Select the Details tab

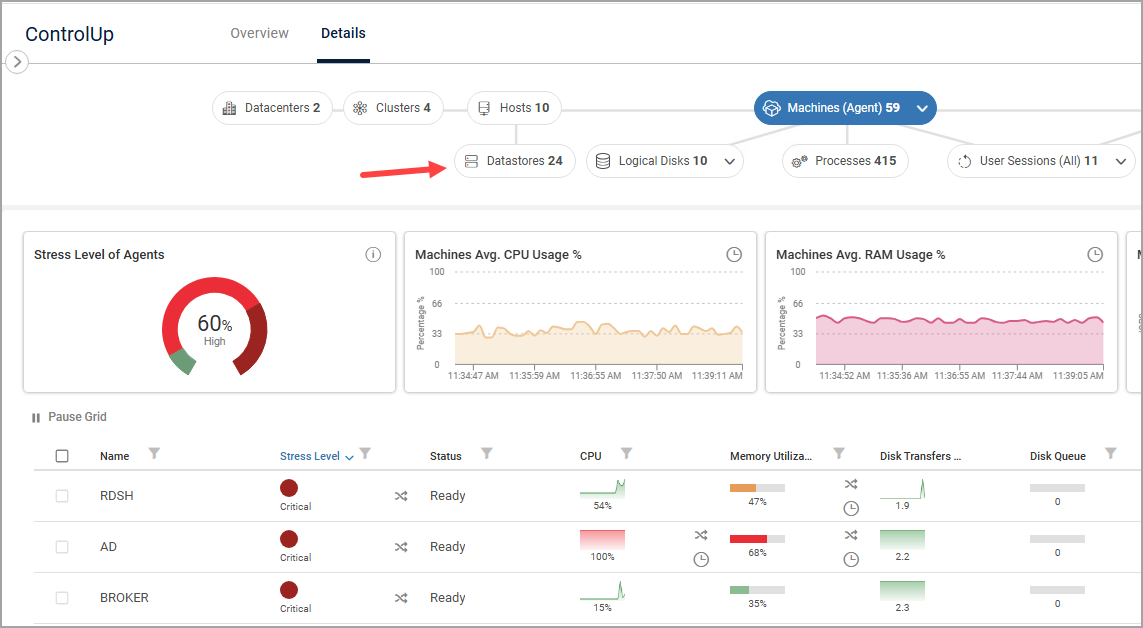pos(343,33)
